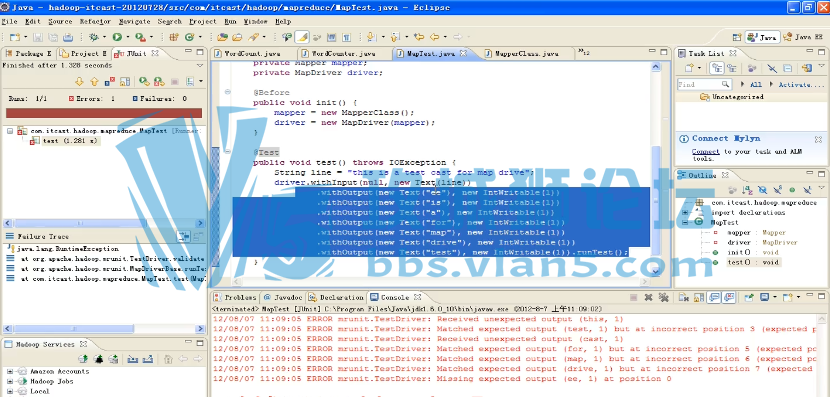The height and width of the screenshot is (397, 830).
Task: Open the Package Explorer tab
Action: [29, 53]
